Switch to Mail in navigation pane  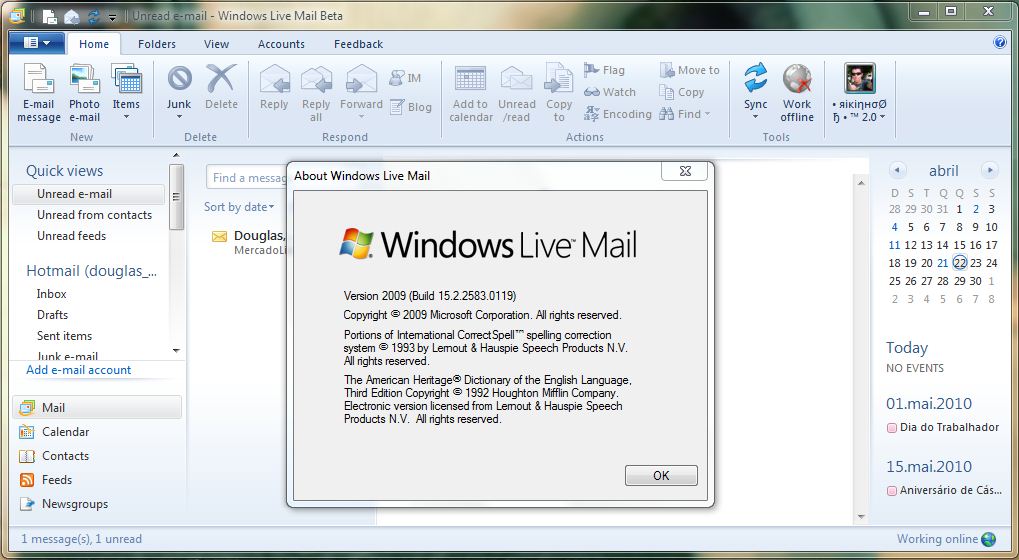97,407
